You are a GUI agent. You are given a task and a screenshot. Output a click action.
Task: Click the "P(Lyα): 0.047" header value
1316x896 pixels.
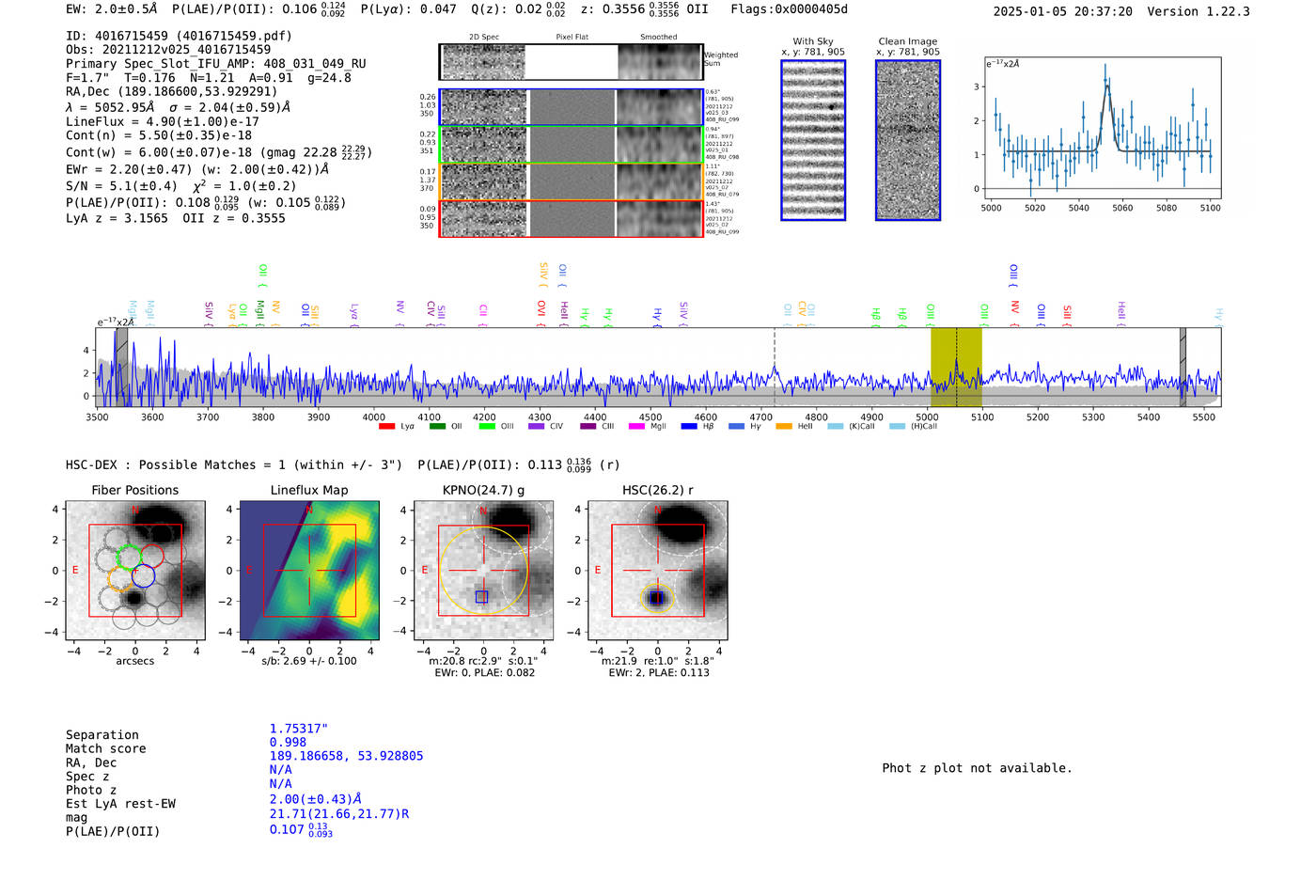point(409,9)
